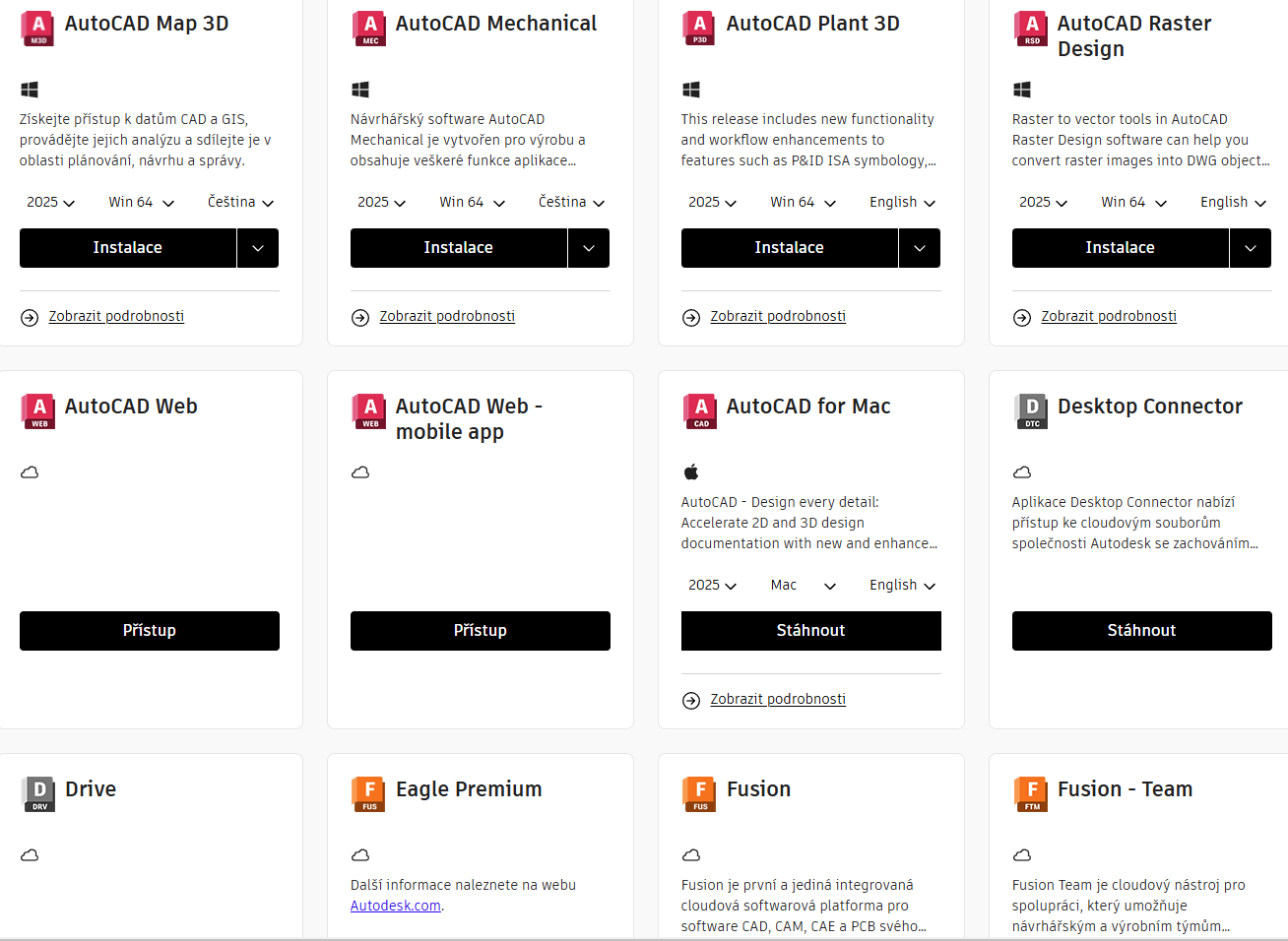Click Windows platform icon under AutoCAD Plant 3D
Screen dimensions: 1288x941
tap(691, 90)
